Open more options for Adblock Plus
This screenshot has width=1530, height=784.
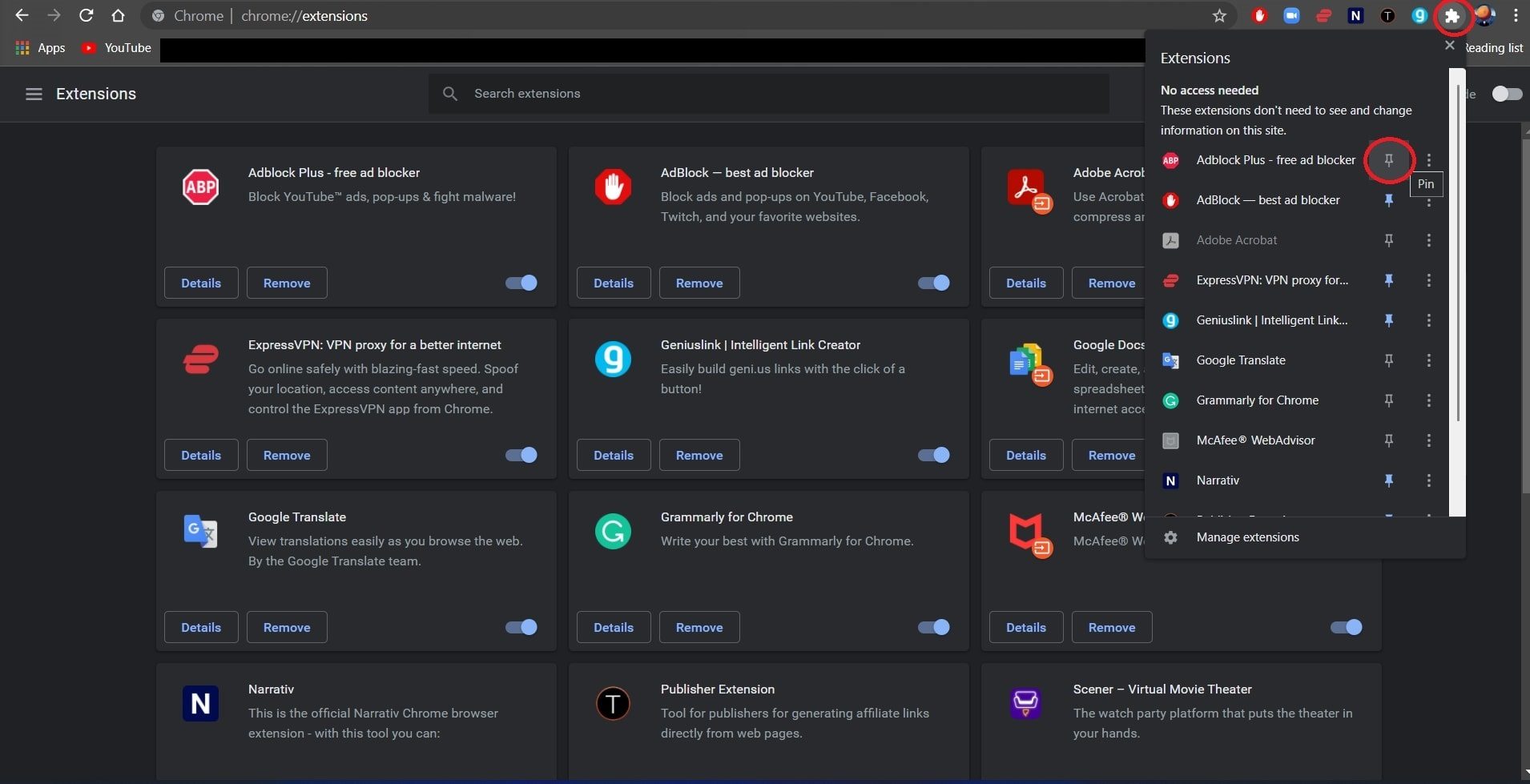tap(1428, 160)
